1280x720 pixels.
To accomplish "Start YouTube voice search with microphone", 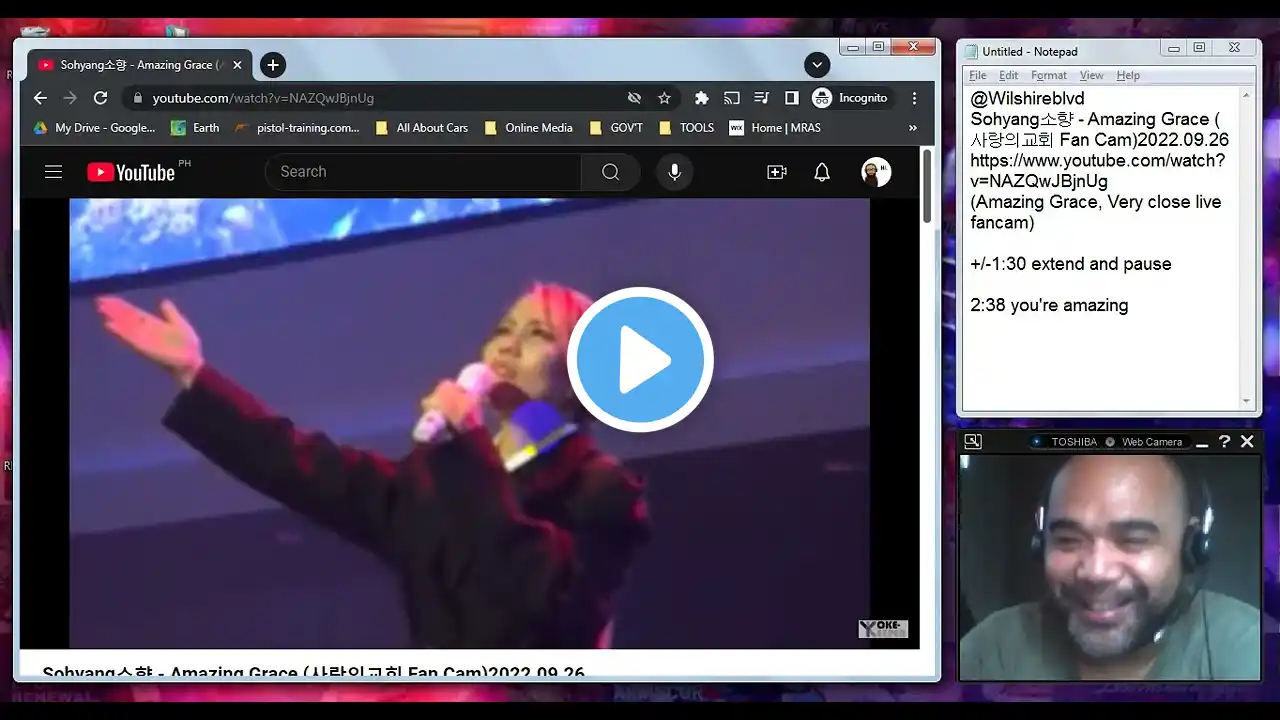I will (675, 172).
